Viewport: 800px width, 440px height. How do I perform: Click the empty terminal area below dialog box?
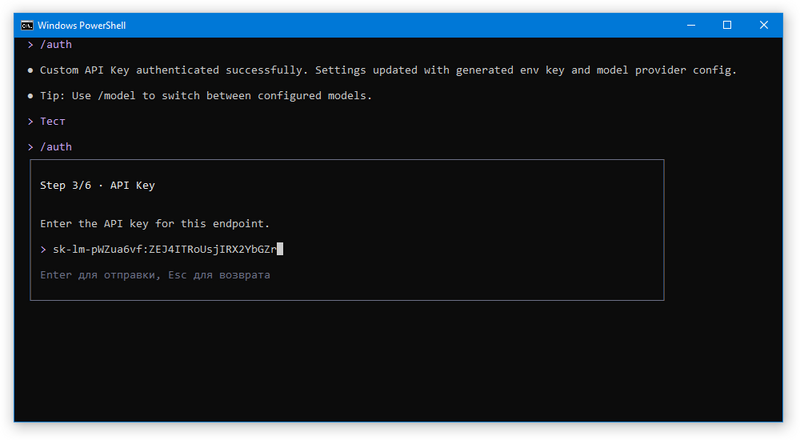[x=398, y=361]
